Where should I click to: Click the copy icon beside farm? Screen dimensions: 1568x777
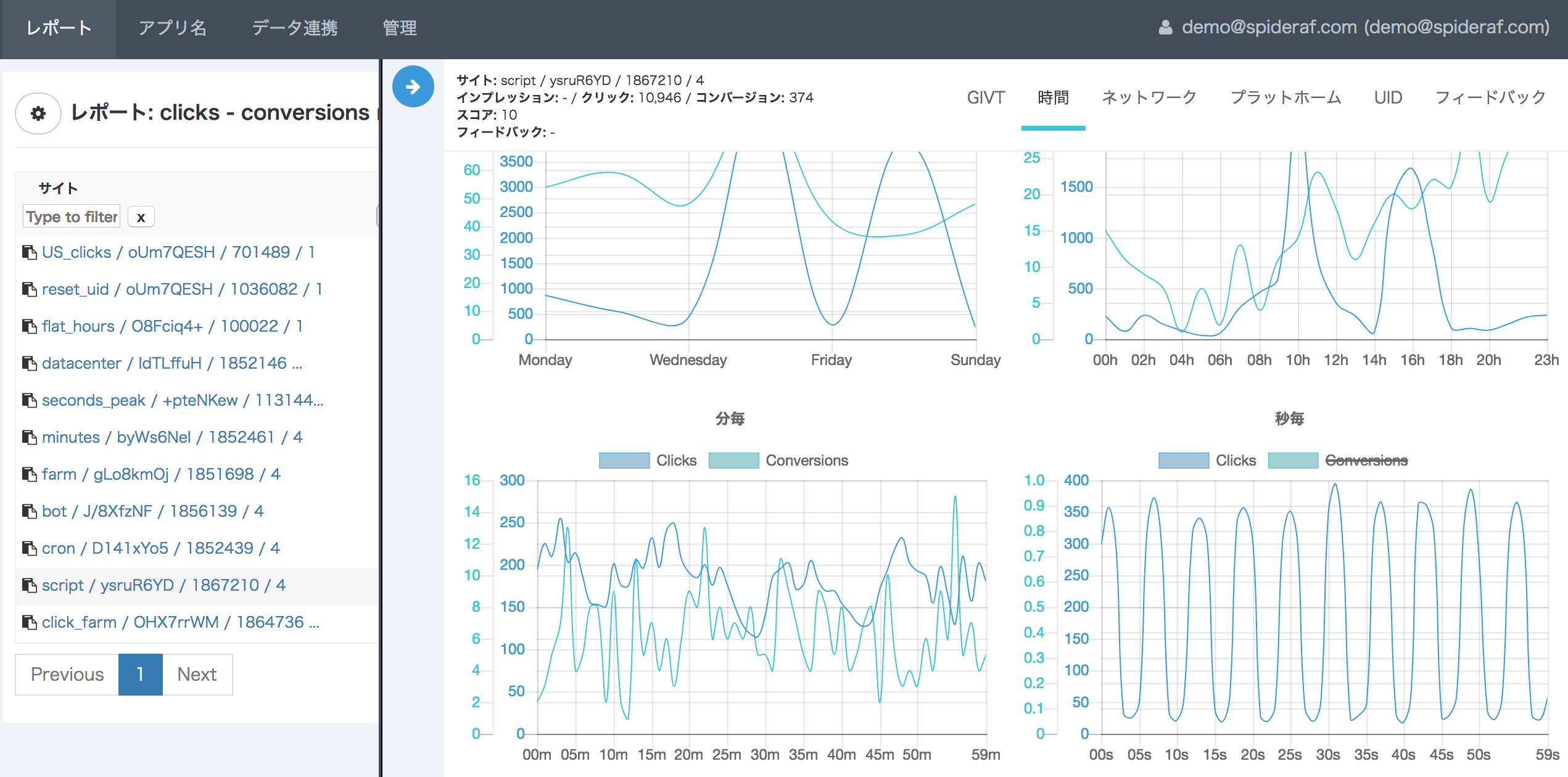click(x=29, y=474)
